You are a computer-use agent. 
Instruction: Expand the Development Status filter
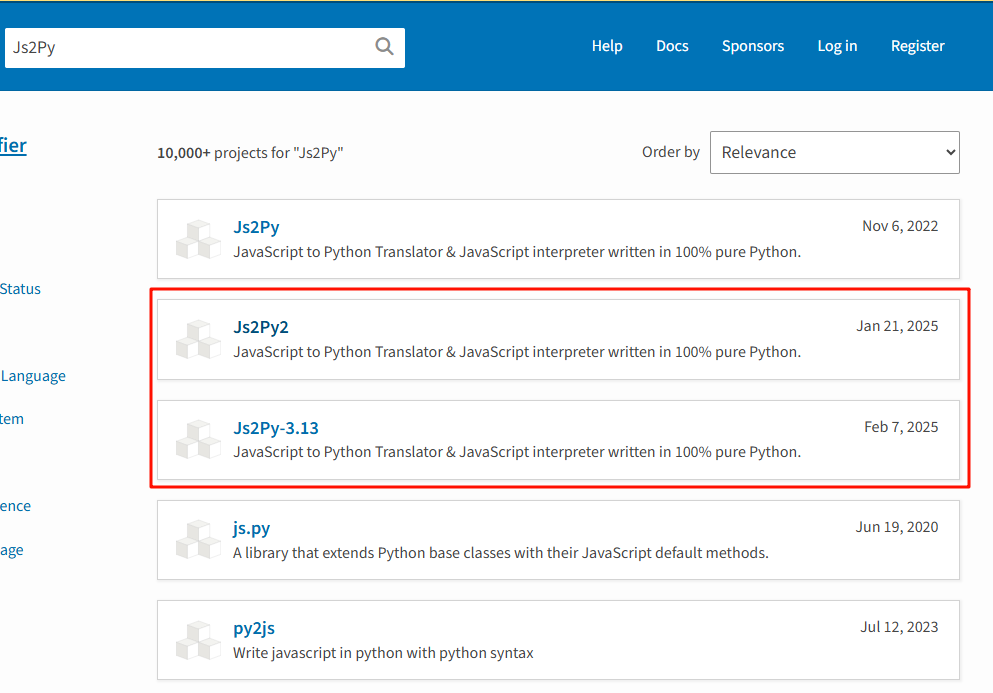coord(20,288)
